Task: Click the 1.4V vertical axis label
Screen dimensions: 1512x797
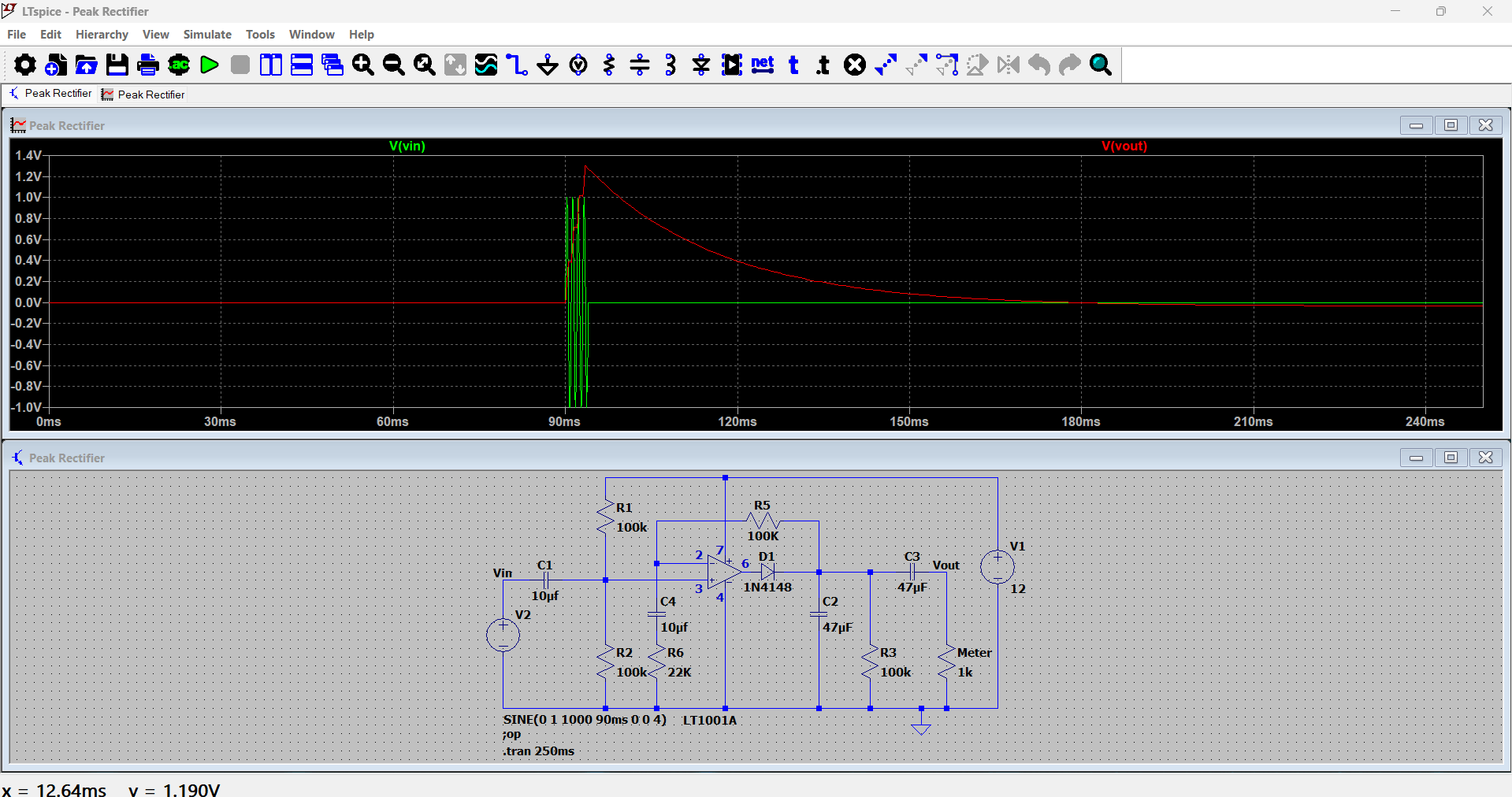Action: click(28, 155)
